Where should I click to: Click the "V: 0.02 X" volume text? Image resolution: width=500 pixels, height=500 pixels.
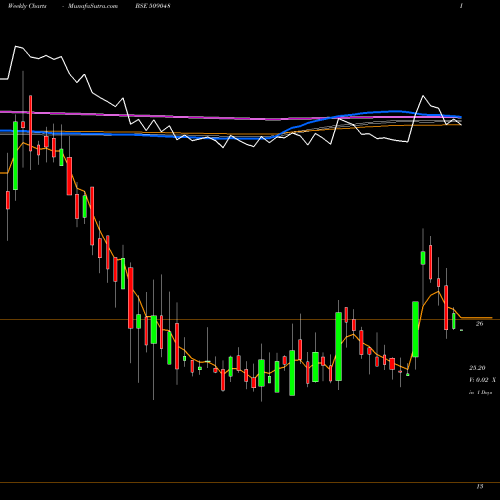pos(482,380)
